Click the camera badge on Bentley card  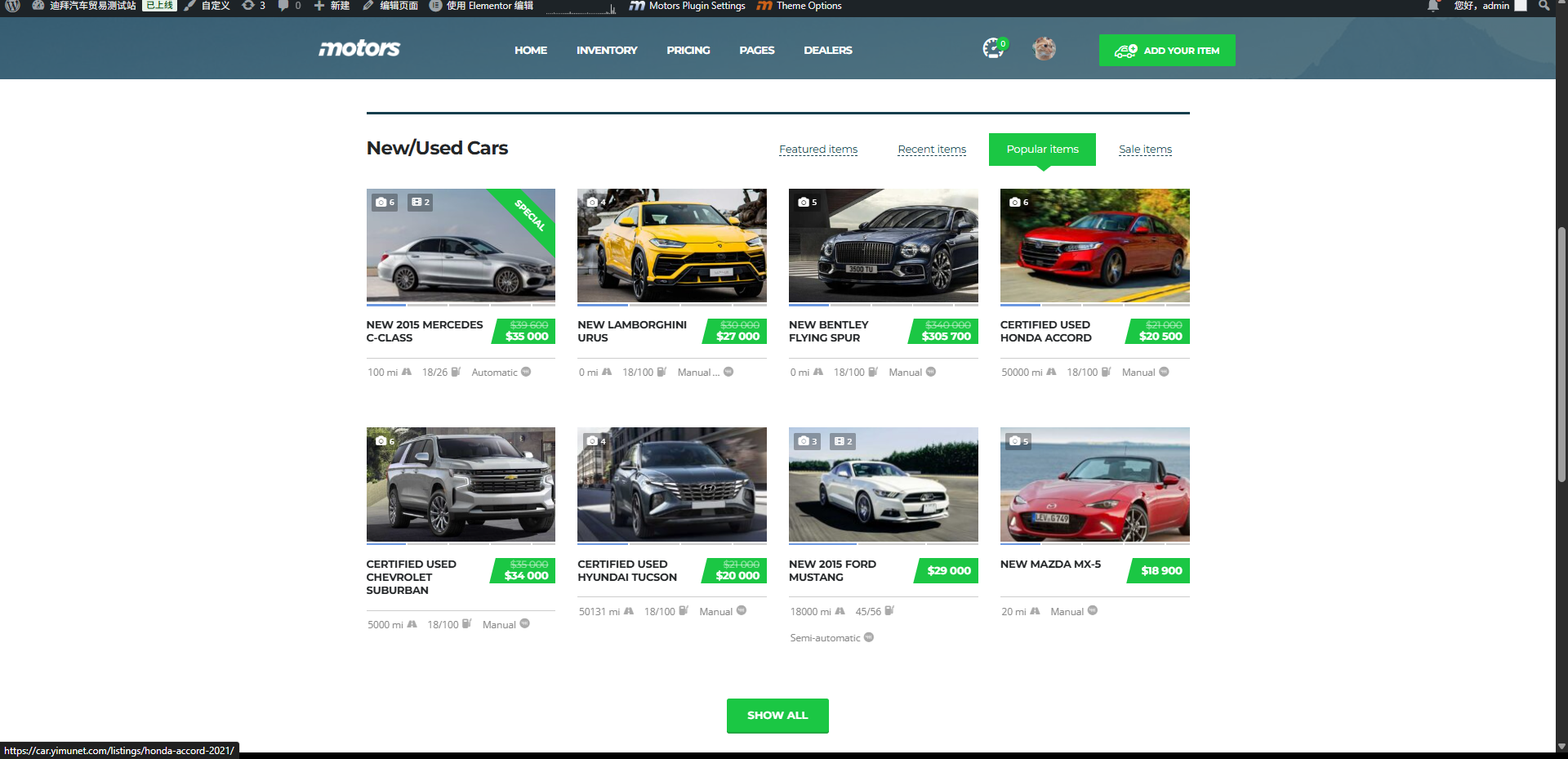coord(808,202)
